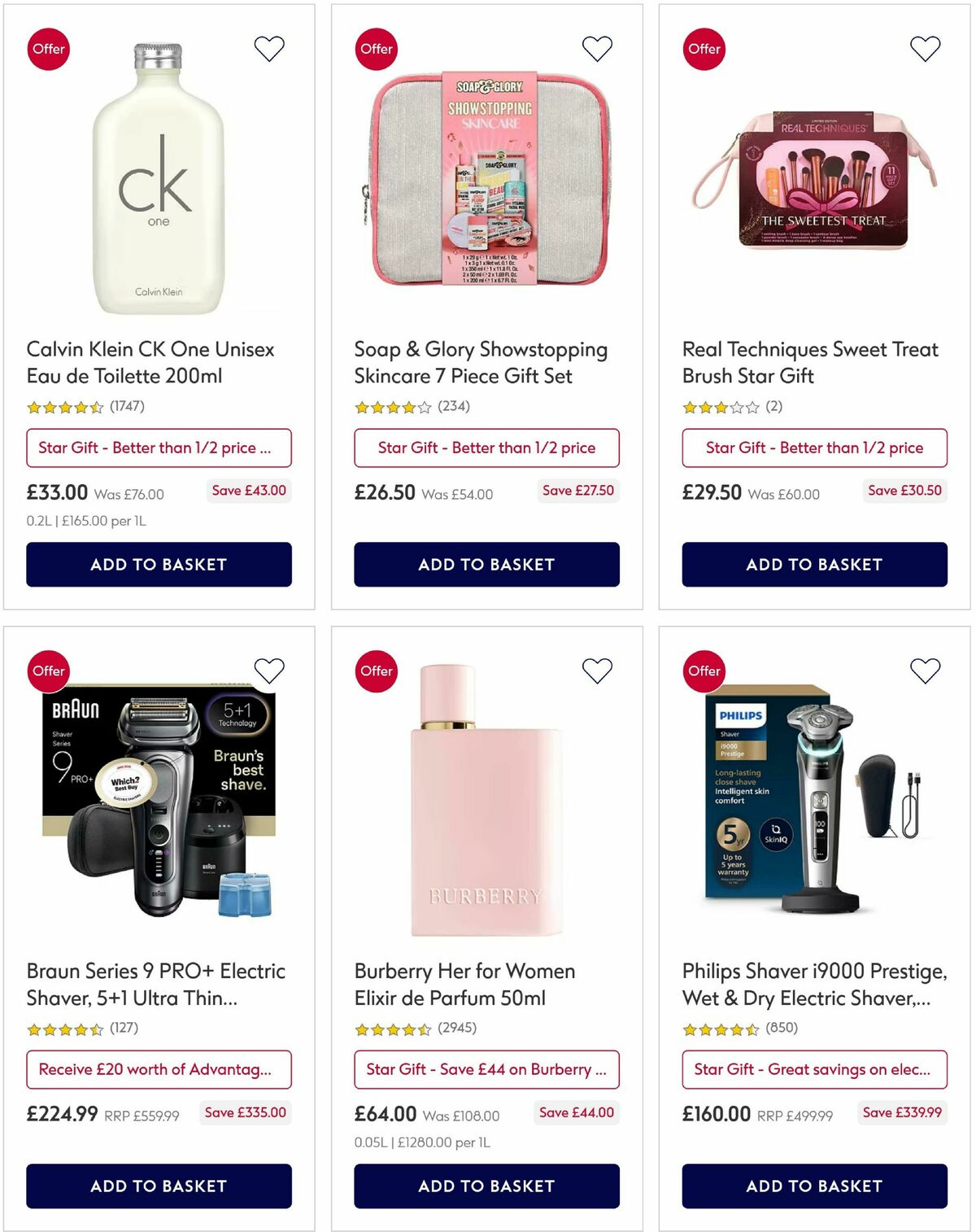Viewport: 976px width, 1232px height.
Task: Toggle the Offer flag on Burberry perfume
Action: (x=376, y=671)
